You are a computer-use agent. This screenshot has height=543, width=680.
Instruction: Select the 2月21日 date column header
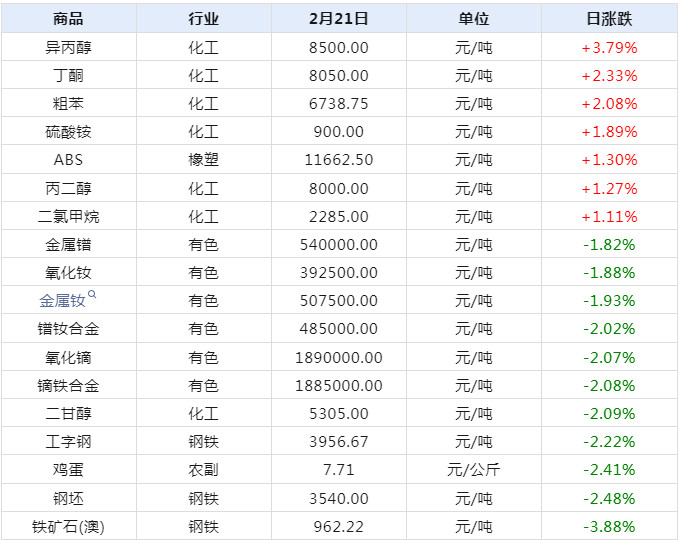(338, 18)
